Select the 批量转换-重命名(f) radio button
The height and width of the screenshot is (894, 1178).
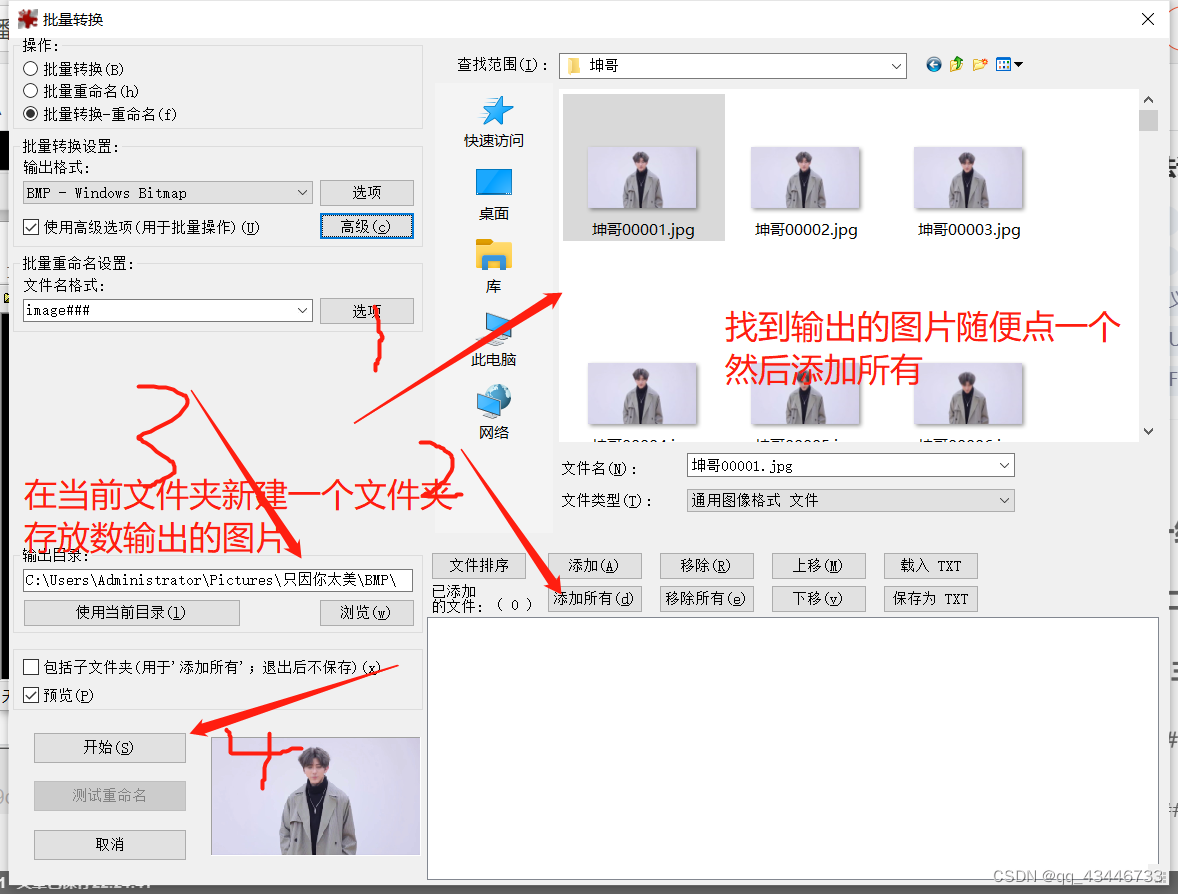coord(31,113)
